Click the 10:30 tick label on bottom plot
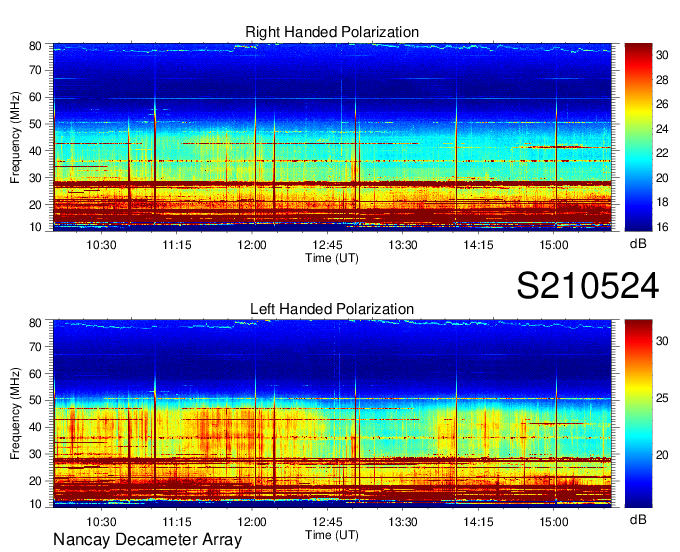This screenshot has height=552, width=680. coord(101,522)
